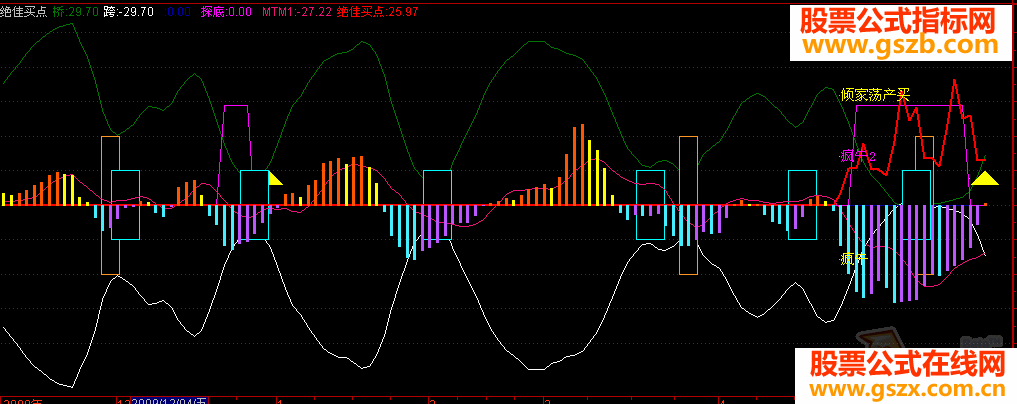
Task: Click the 绝佳买点 indicator title
Action: (23, 11)
